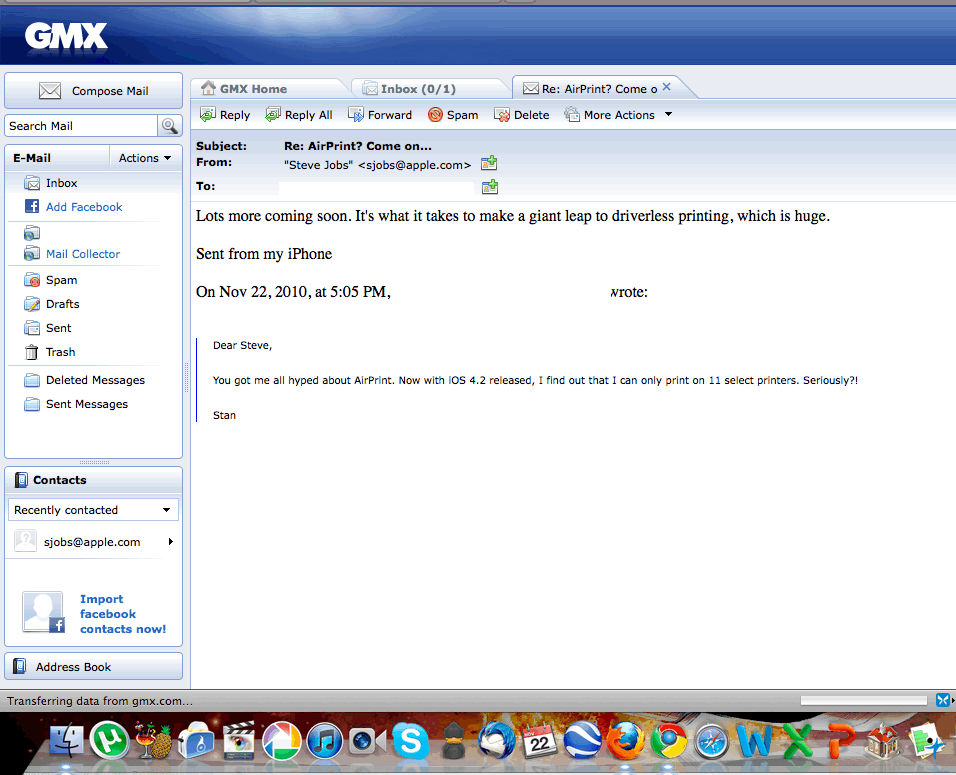
Task: Launch uTorrent from the Dock
Action: pyautogui.click(x=109, y=741)
